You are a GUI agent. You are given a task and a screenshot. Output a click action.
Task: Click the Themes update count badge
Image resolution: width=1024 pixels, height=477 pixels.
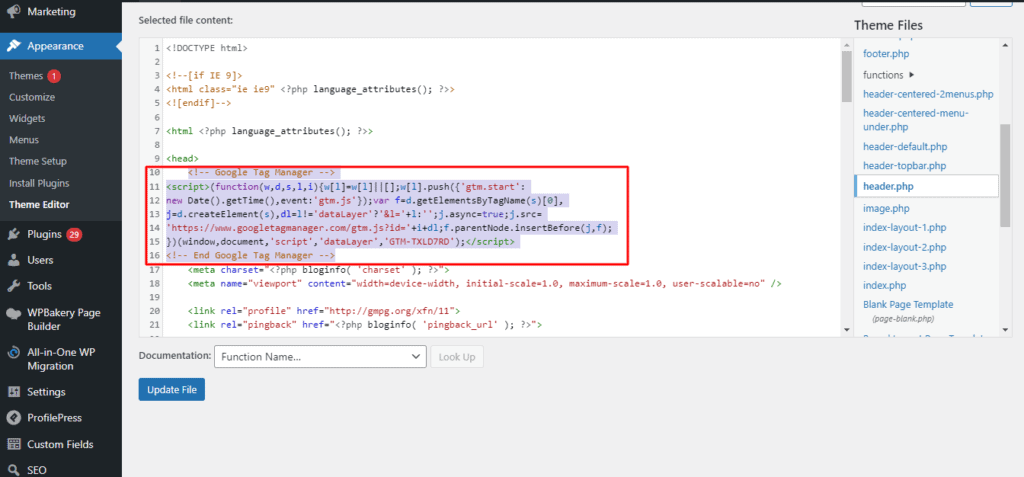click(54, 76)
